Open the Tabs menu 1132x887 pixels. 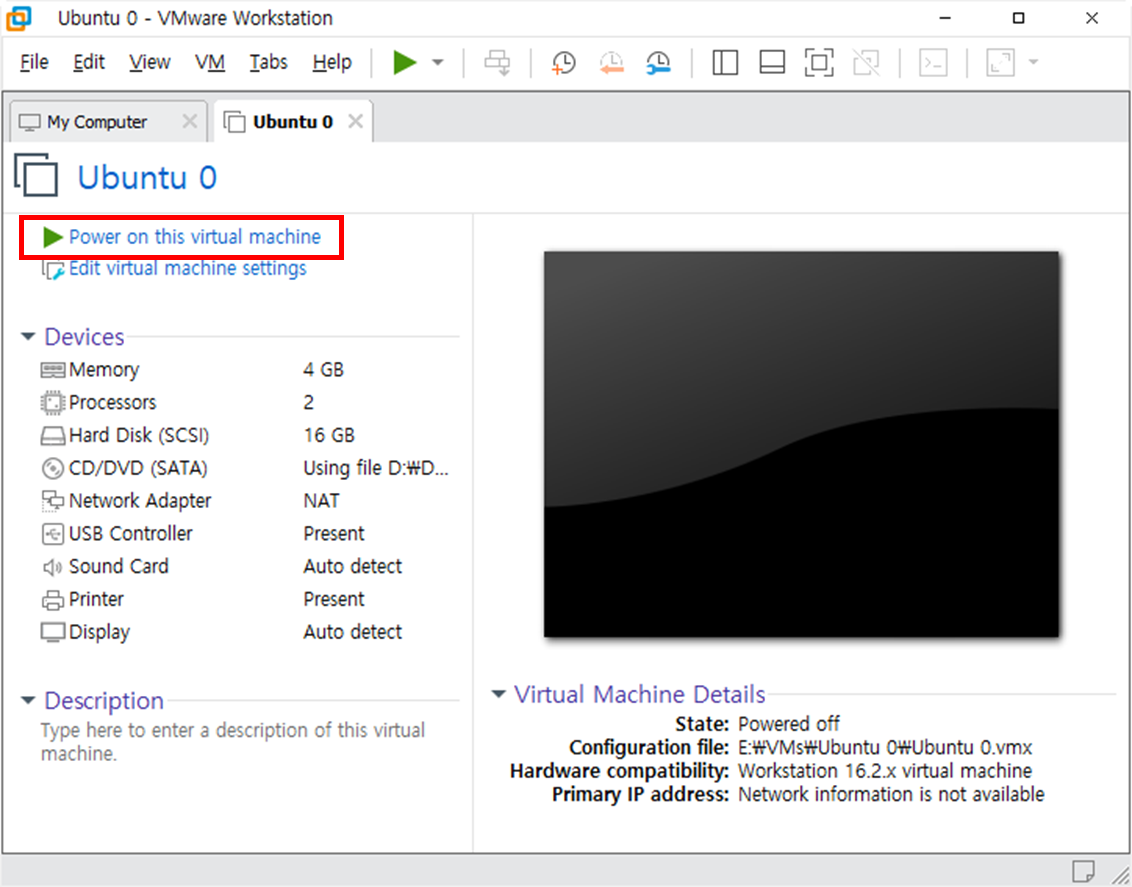coord(269,63)
